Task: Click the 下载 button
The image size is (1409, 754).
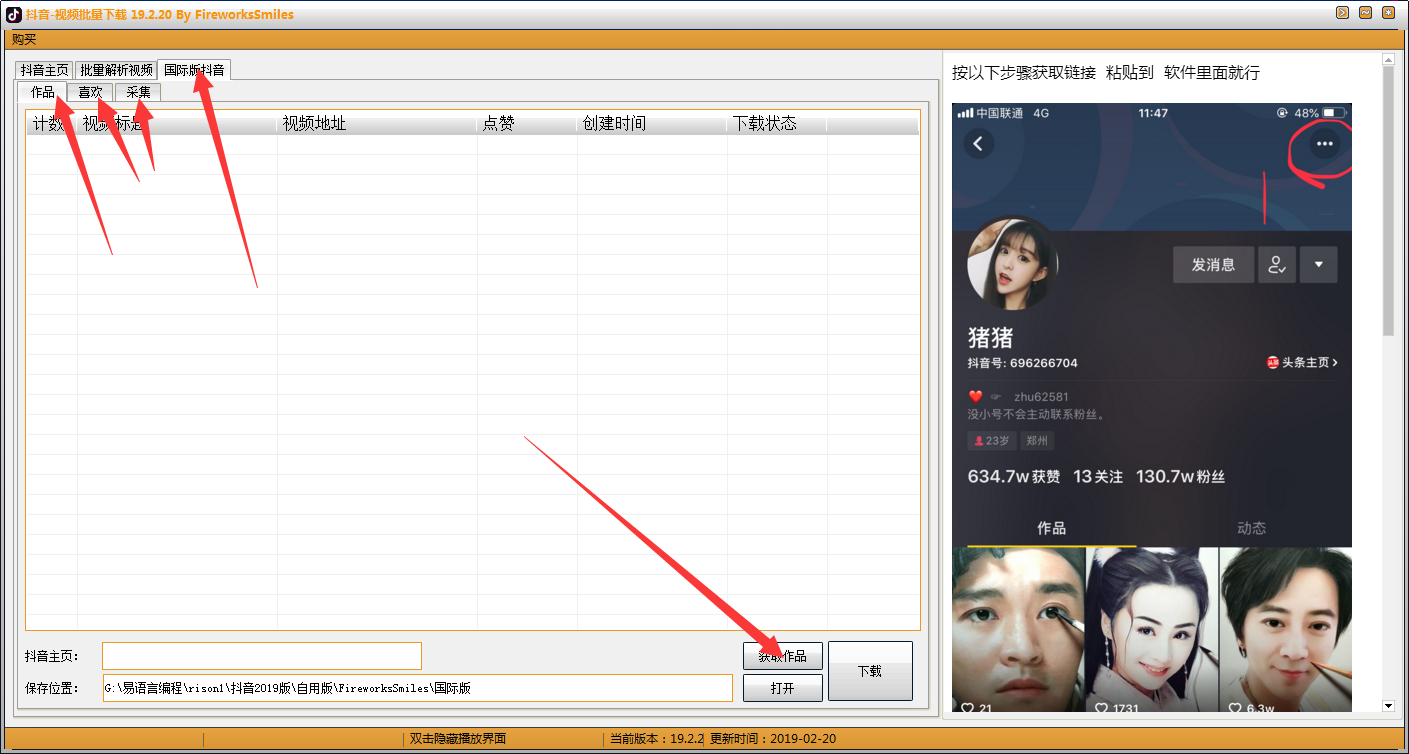Action: (870, 671)
